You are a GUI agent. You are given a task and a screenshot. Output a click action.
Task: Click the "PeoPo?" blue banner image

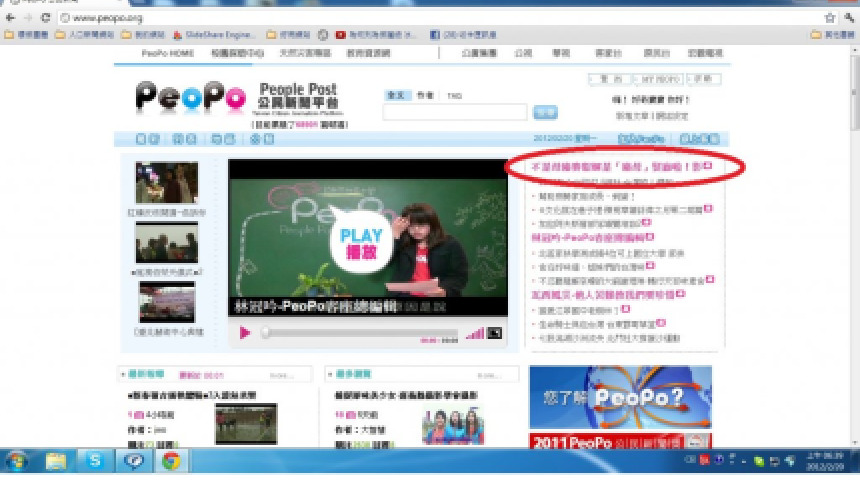(x=620, y=397)
